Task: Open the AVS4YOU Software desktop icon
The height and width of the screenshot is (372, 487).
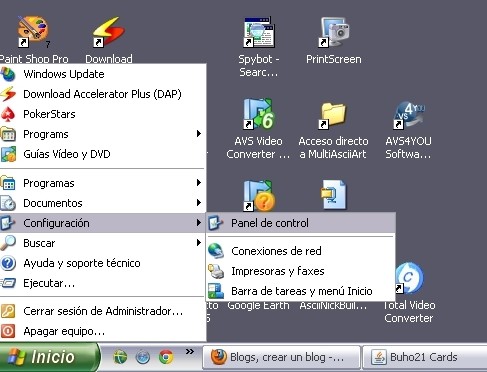Action: (x=410, y=114)
